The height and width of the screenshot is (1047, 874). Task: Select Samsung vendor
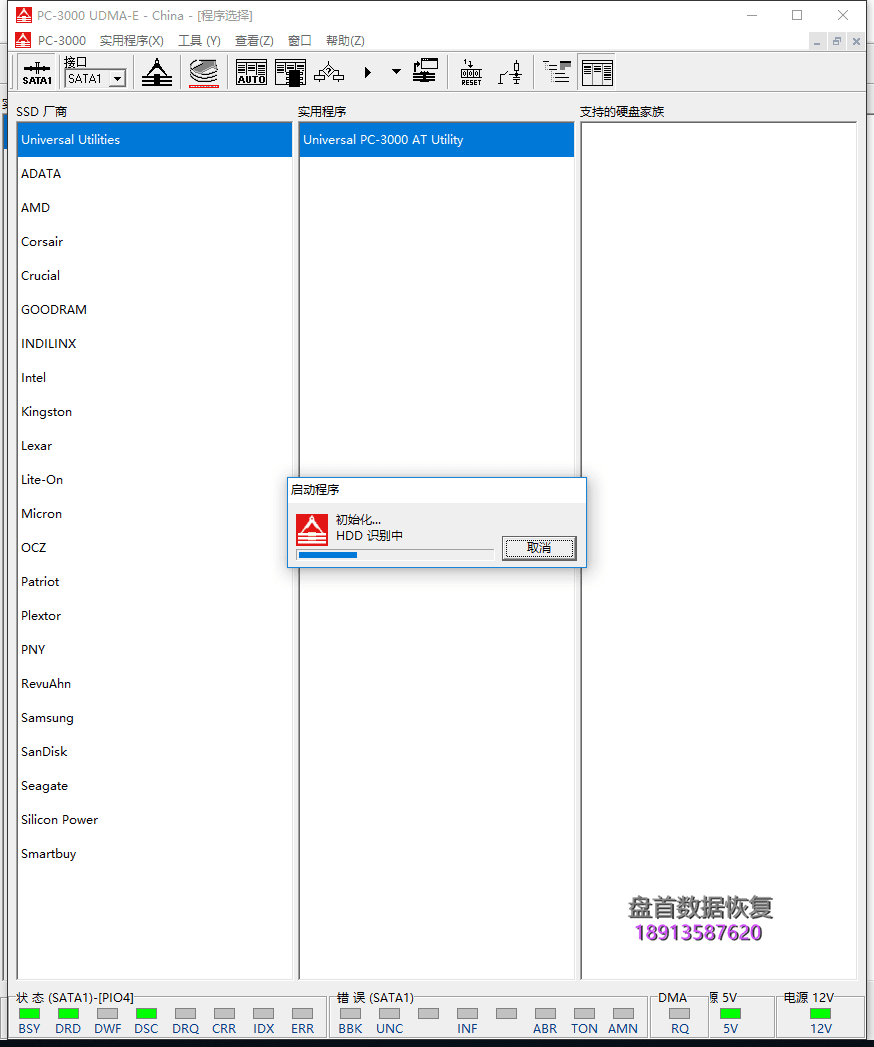[x=154, y=718]
